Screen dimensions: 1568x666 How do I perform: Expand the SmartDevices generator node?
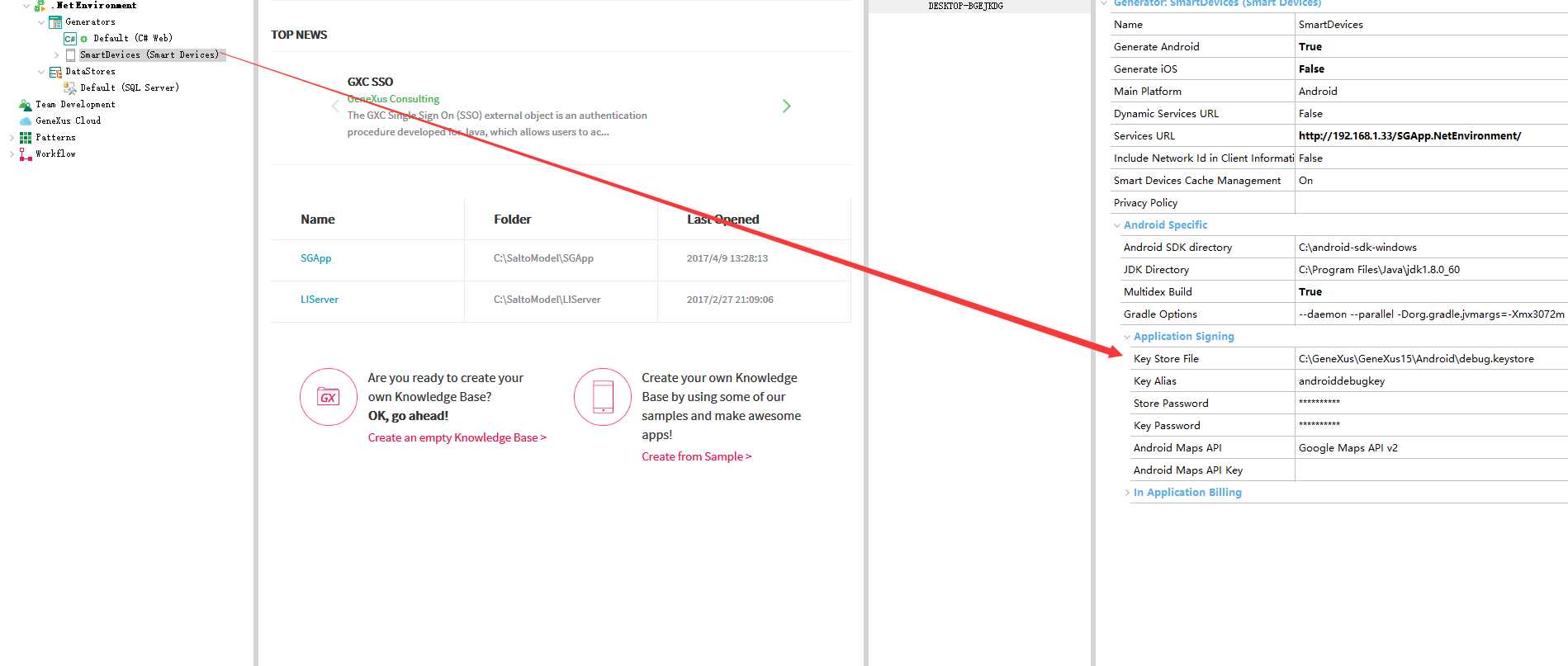coord(56,55)
